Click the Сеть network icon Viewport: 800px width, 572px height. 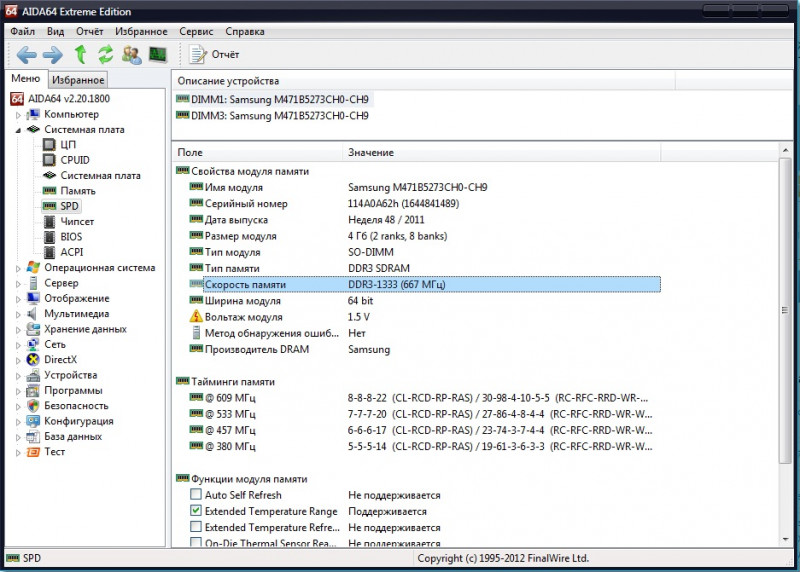(33, 344)
